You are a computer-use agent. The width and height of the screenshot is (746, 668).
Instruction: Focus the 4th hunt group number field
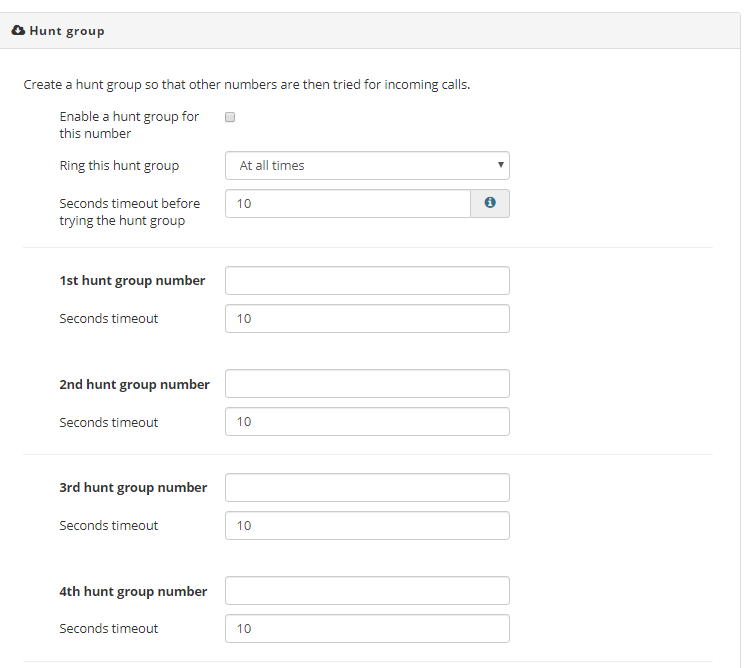367,591
